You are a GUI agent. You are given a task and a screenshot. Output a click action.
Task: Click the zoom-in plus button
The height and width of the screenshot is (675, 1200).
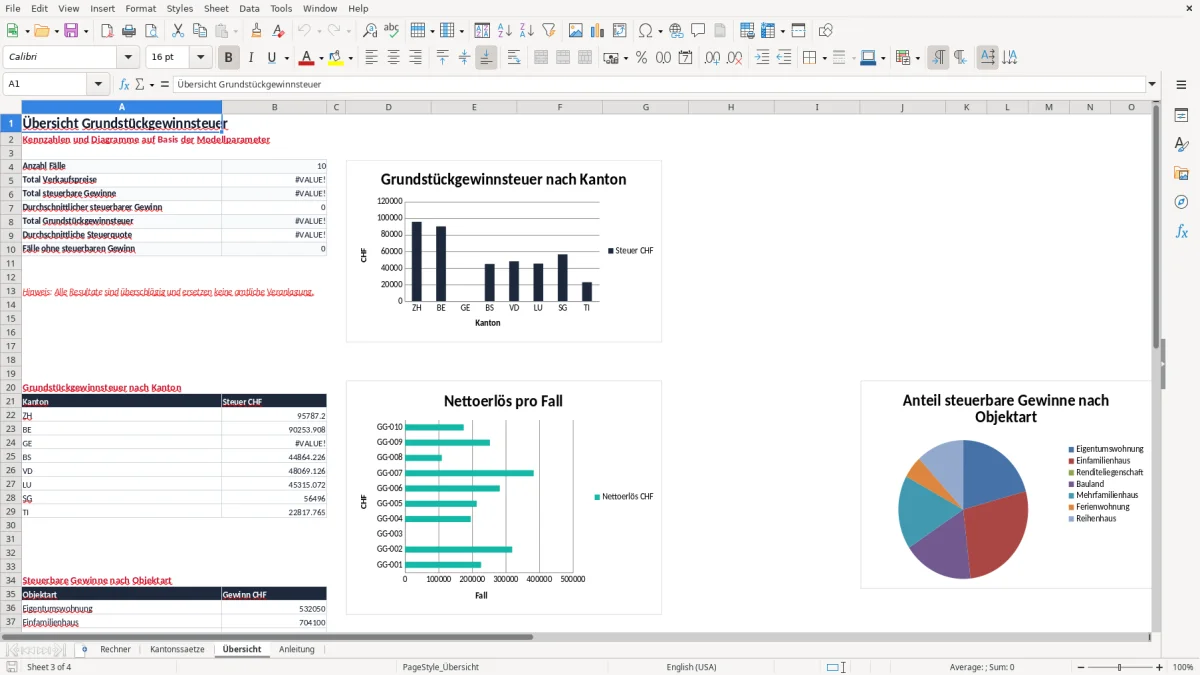coord(1160,667)
